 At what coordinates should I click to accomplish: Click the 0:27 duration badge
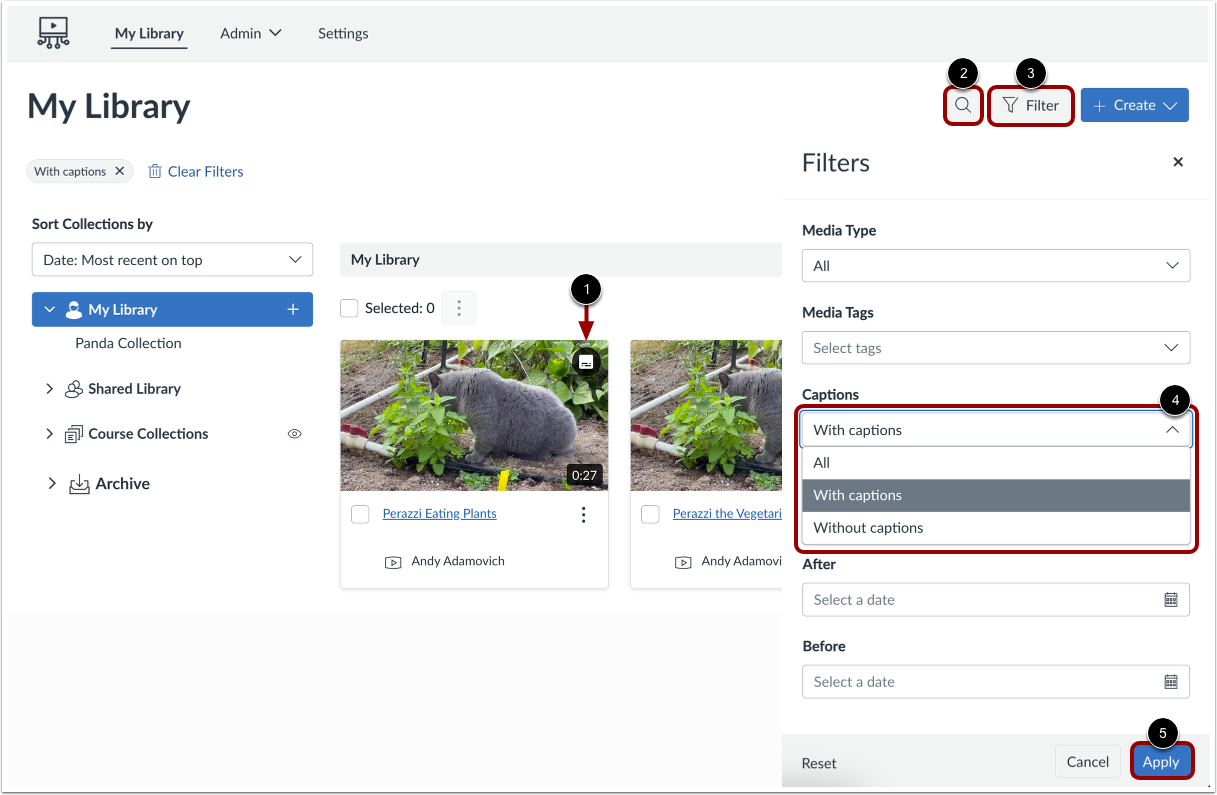click(584, 475)
